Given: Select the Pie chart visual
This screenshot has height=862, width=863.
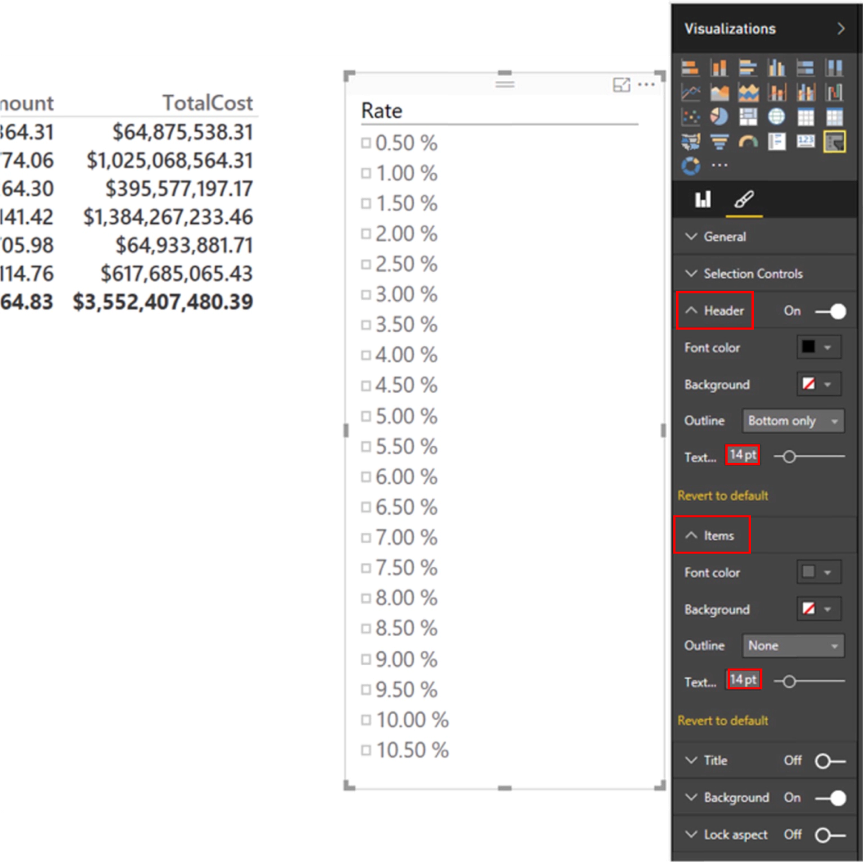Looking at the screenshot, I should (719, 117).
